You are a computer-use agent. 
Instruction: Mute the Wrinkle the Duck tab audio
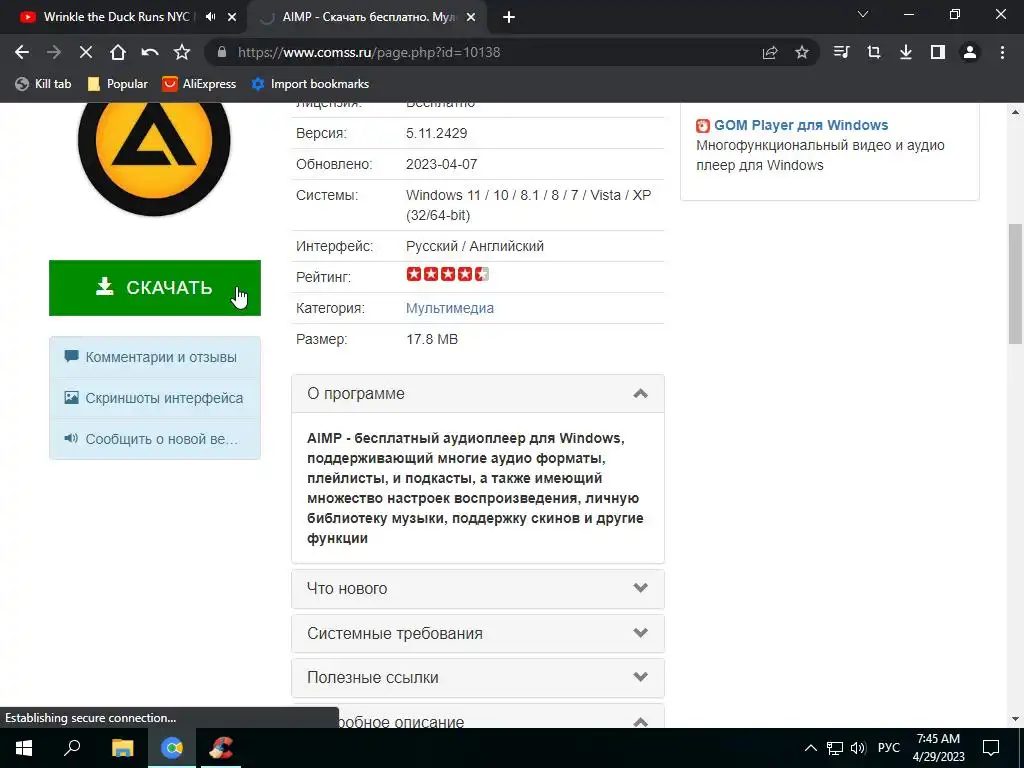click(210, 17)
